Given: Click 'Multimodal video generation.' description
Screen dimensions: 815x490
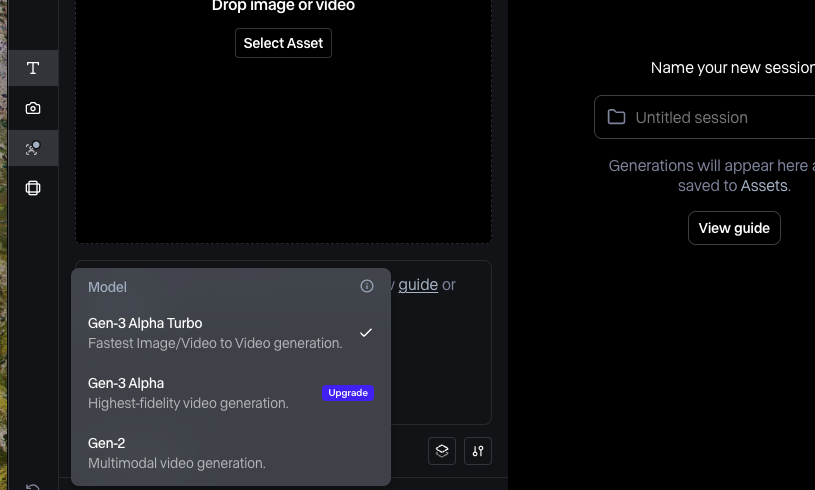Looking at the screenshot, I should click(177, 463).
